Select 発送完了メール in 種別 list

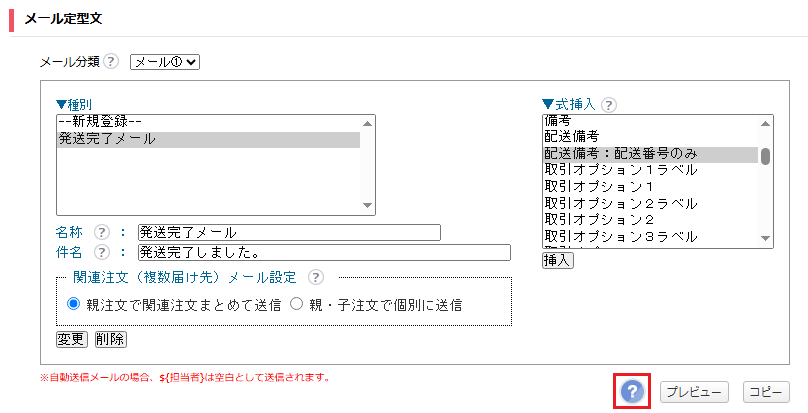pos(208,139)
